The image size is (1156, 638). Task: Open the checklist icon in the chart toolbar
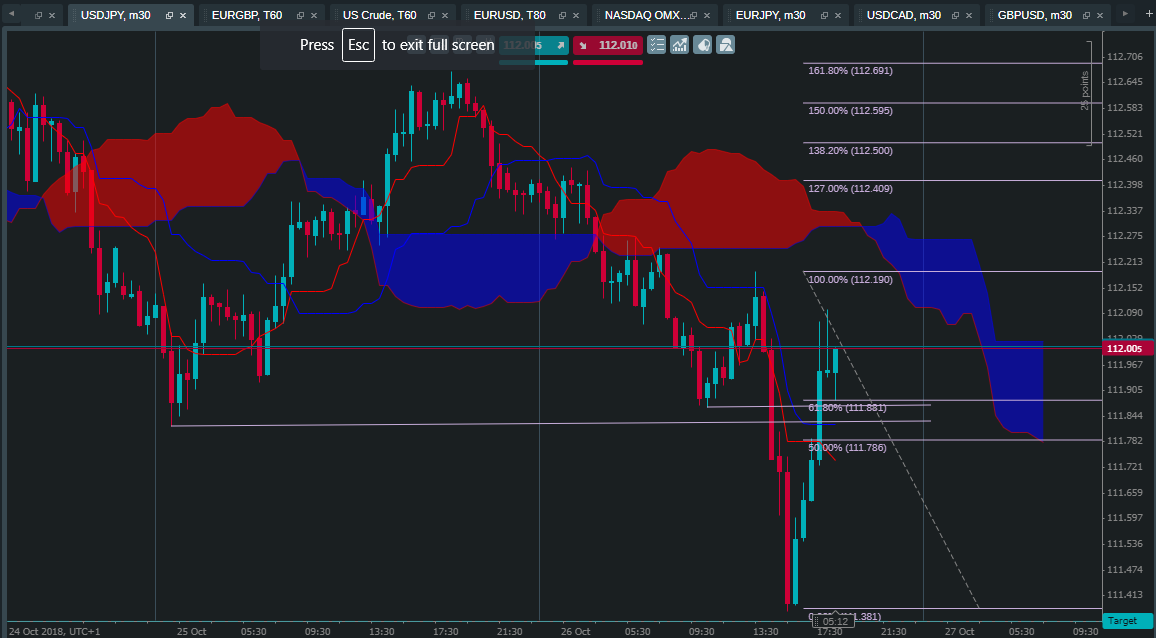656,45
